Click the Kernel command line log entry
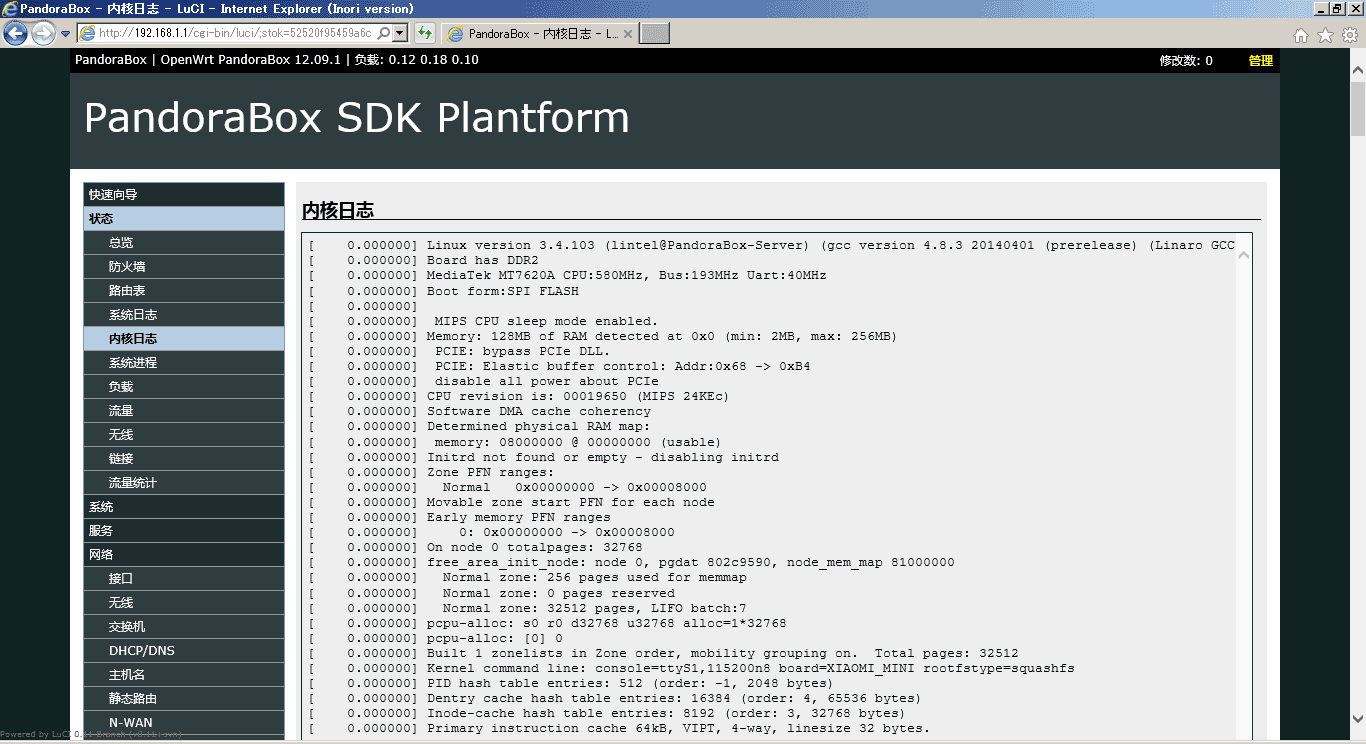The image size is (1366, 744). [691, 668]
